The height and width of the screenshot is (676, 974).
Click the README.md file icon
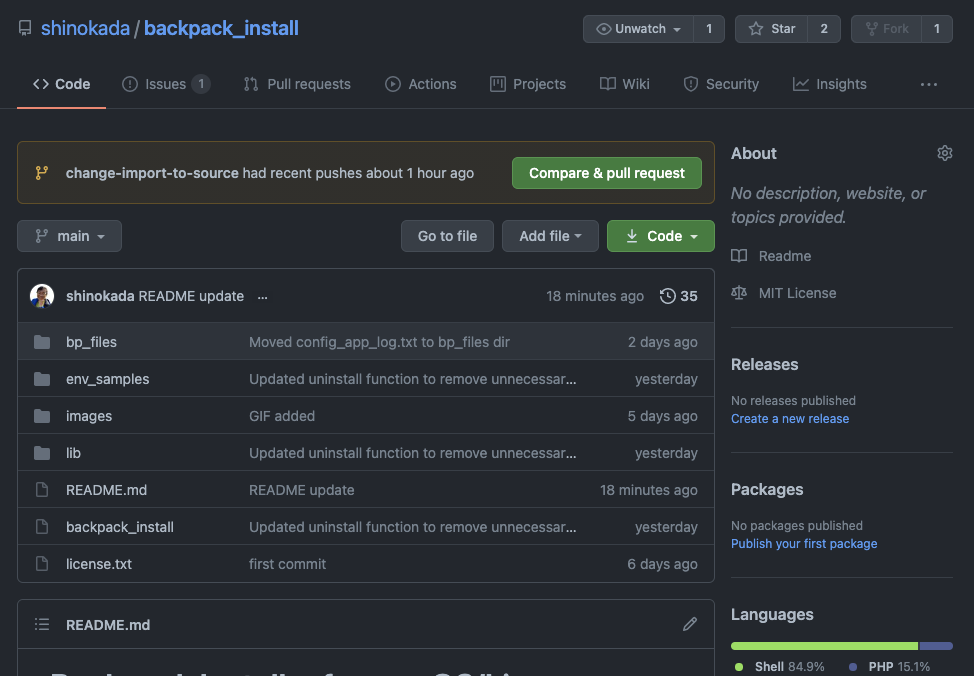[x=41, y=490]
